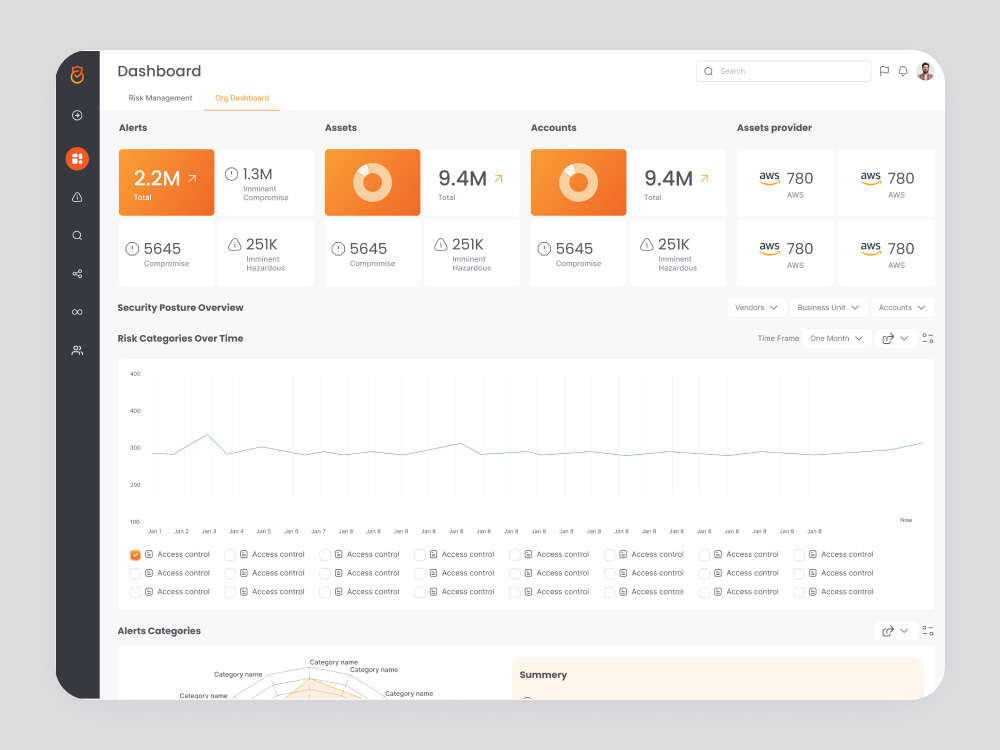Check fifth Access control box in third row
This screenshot has height=750, width=1000.
click(x=515, y=592)
